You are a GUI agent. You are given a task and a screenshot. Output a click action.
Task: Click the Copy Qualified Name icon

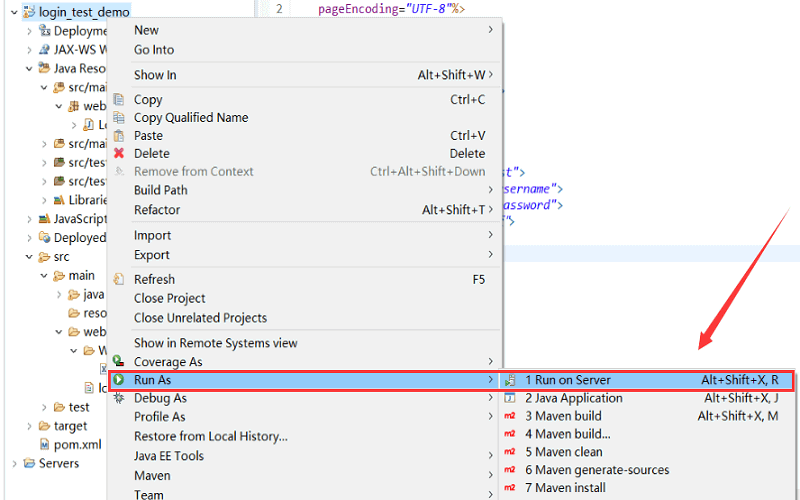coord(118,117)
